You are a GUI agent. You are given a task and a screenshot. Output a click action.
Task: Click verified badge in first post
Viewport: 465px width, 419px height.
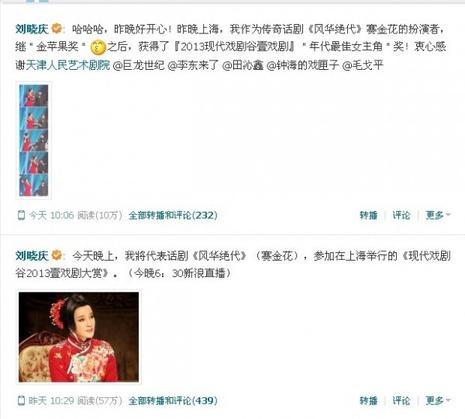tap(57, 29)
